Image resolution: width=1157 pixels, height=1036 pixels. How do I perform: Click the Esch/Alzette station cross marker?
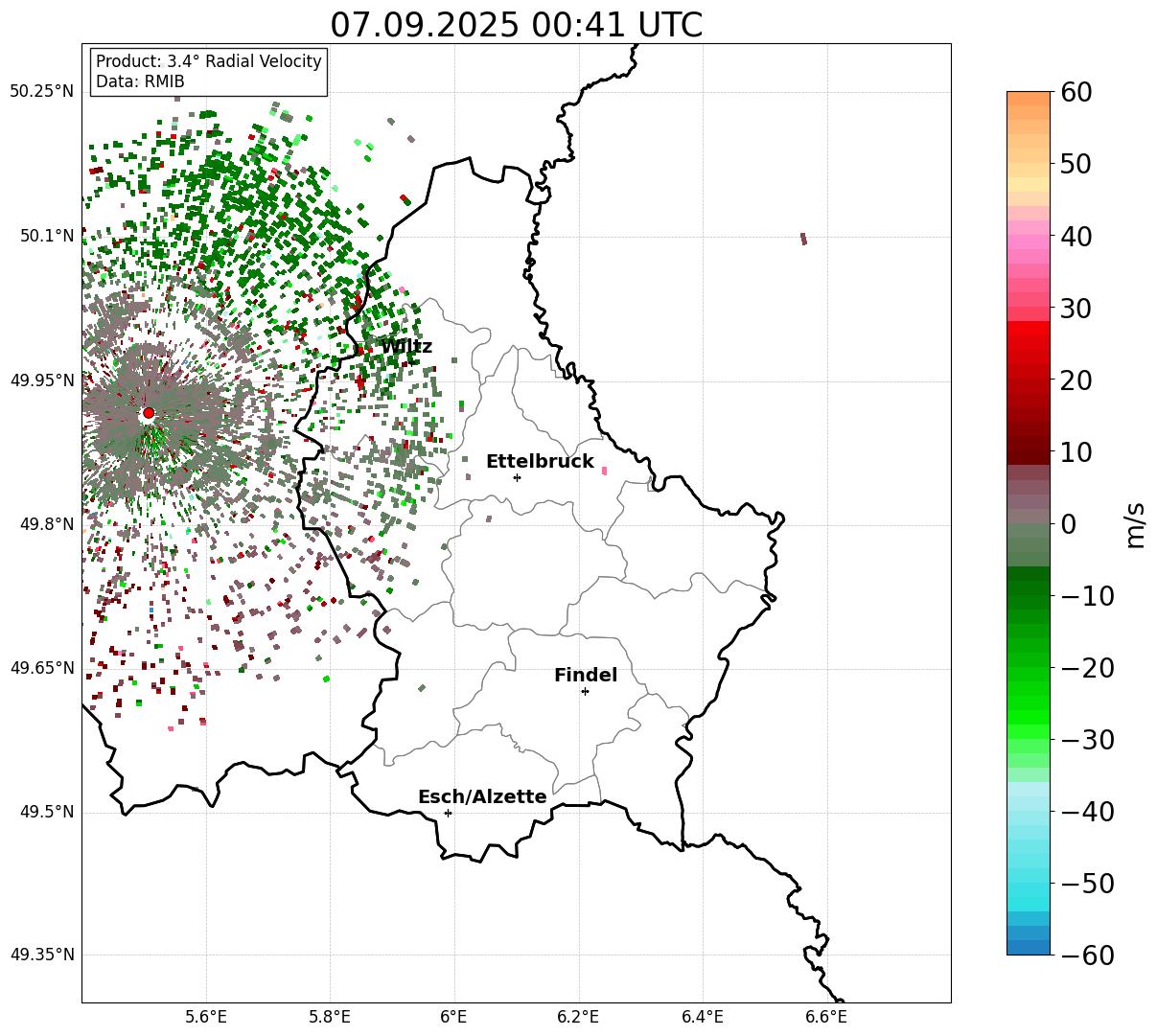click(x=448, y=813)
